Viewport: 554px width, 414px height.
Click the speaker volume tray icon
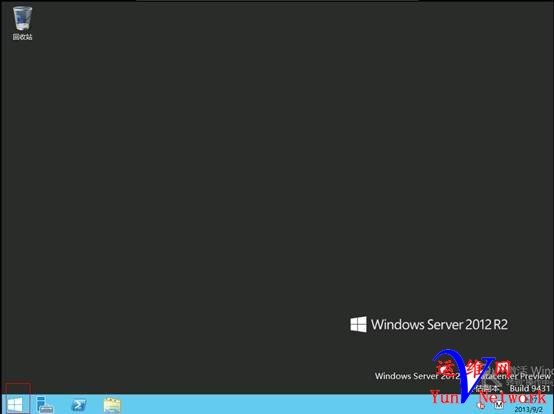click(481, 405)
